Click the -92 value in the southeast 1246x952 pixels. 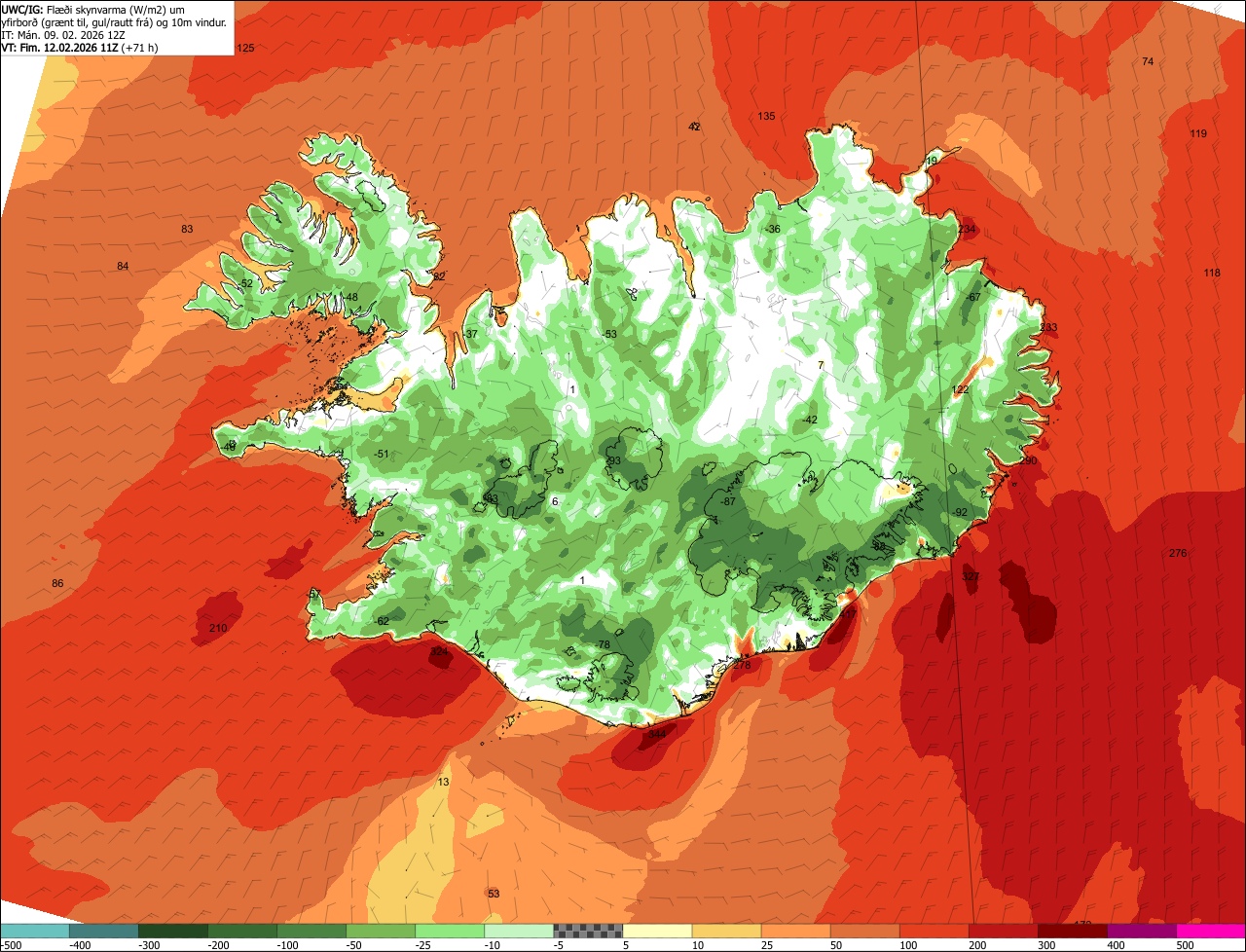[x=961, y=512]
